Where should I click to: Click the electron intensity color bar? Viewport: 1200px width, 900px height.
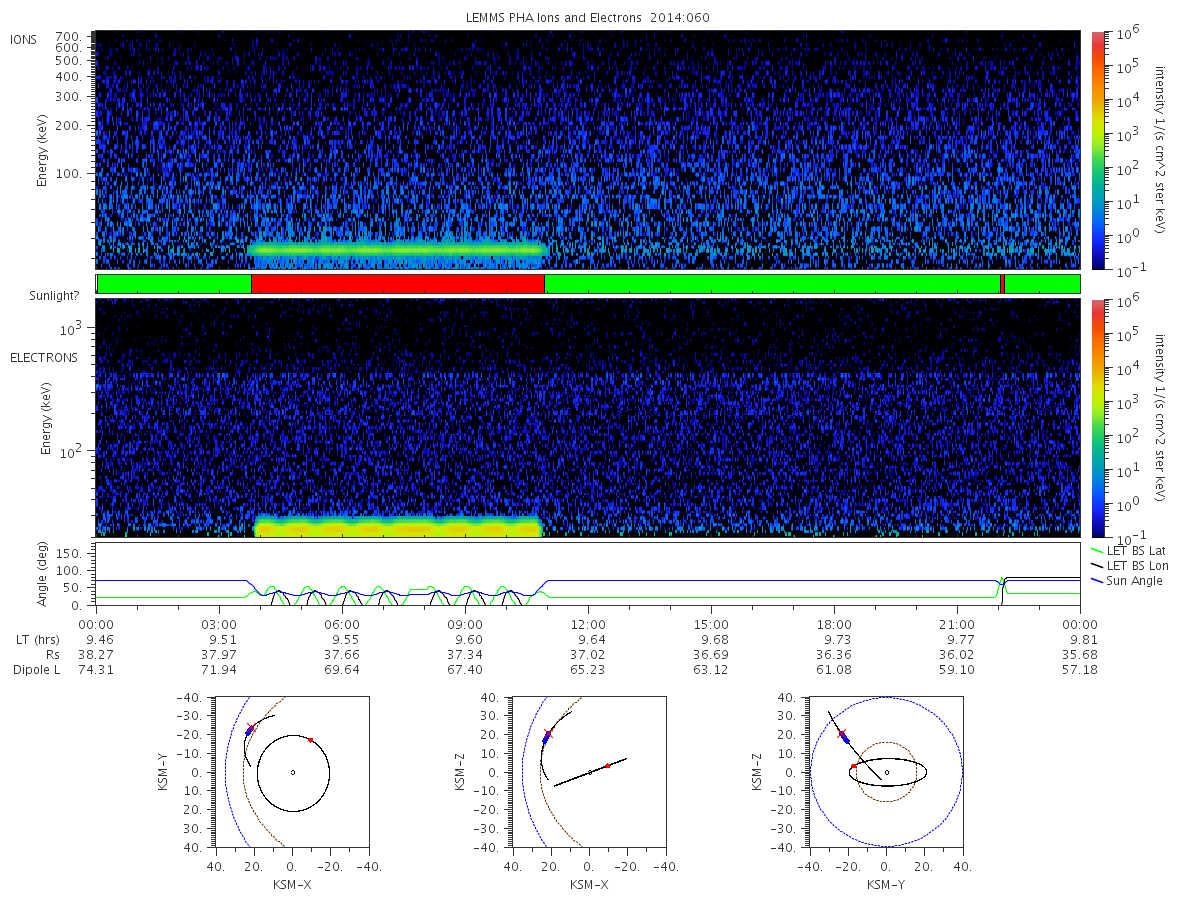(1097, 418)
